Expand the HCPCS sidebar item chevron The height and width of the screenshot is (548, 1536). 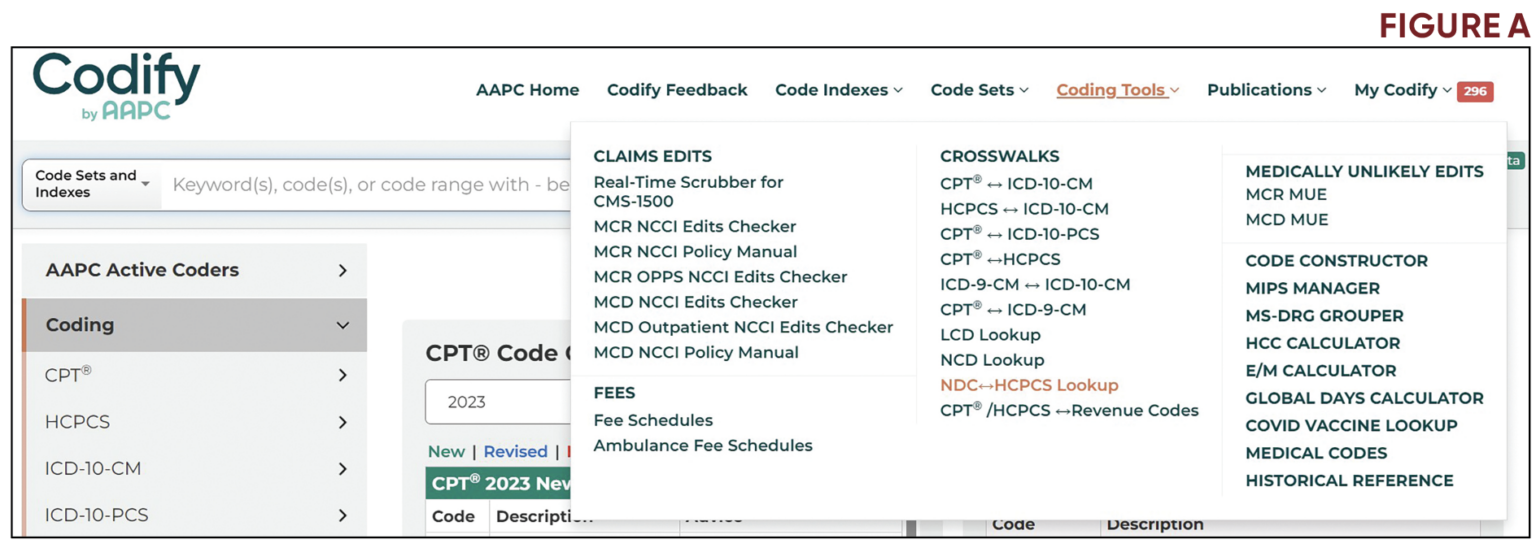(x=343, y=422)
